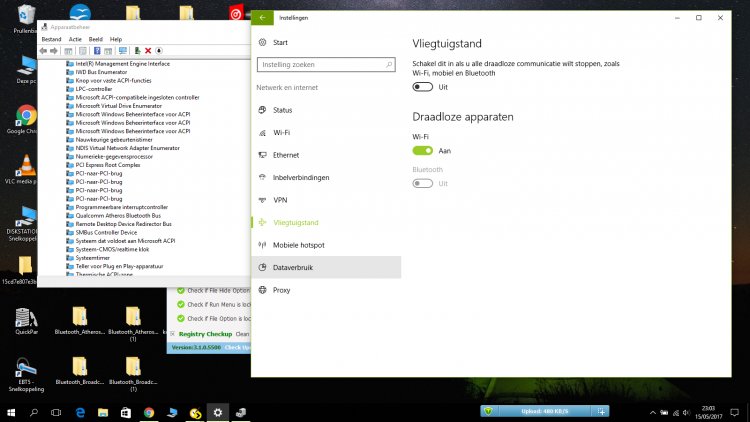The width and height of the screenshot is (750, 422).
Task: Click the red X uninstall device toolbar icon
Action: pos(148,50)
